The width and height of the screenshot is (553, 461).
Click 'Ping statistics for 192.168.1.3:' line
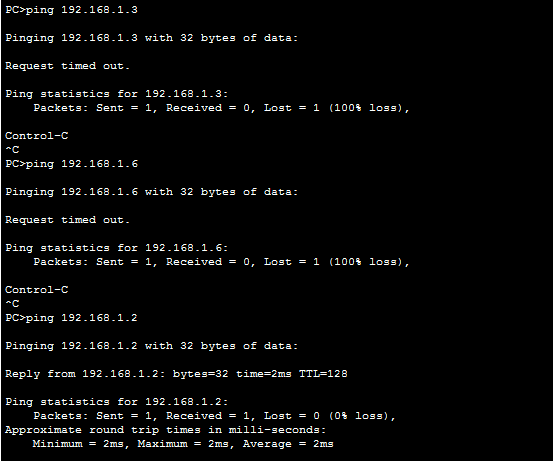(x=117, y=94)
